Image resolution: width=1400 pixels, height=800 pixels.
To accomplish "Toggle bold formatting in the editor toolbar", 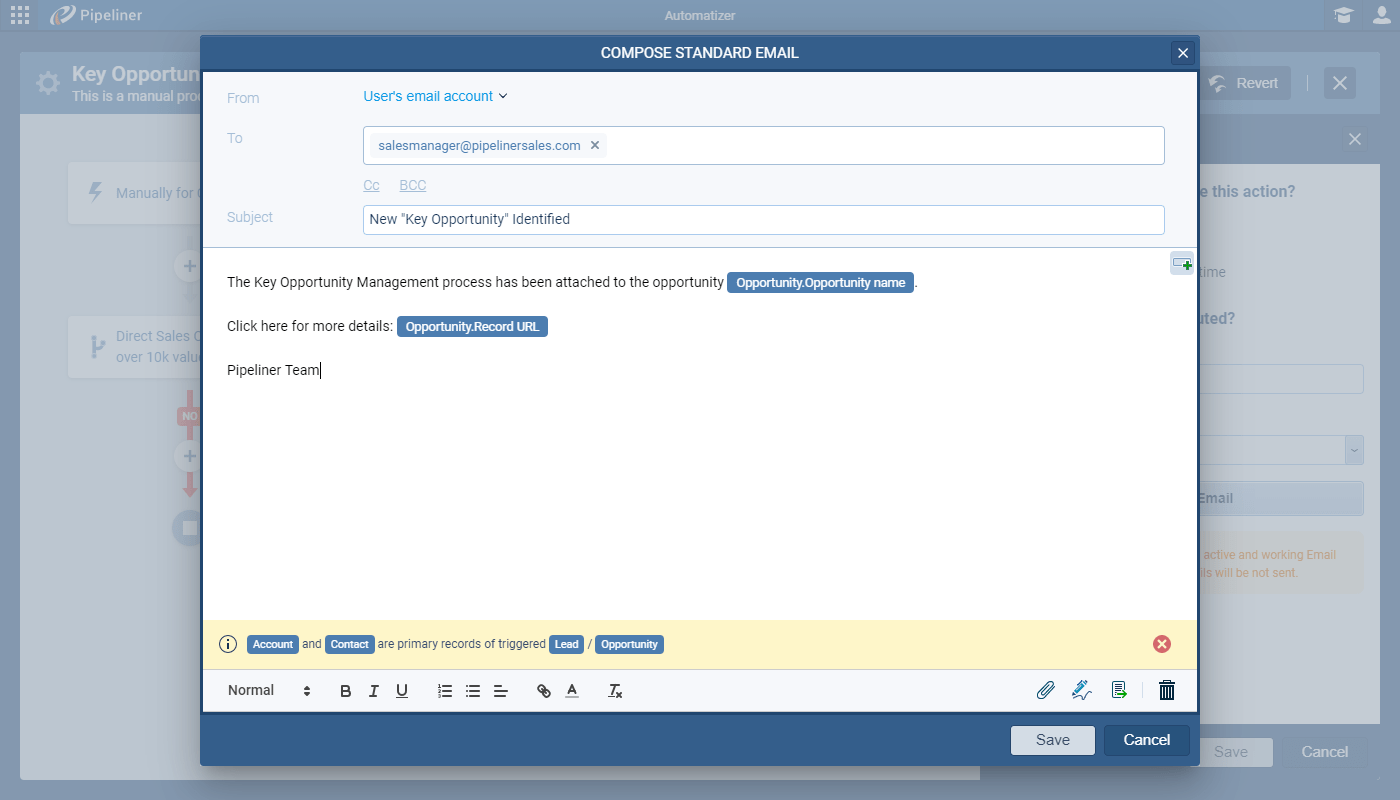I will click(x=346, y=691).
